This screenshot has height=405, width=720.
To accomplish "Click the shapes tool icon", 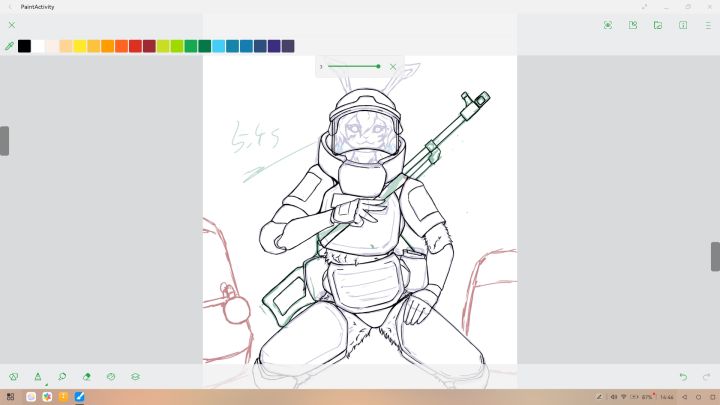I will 14,377.
